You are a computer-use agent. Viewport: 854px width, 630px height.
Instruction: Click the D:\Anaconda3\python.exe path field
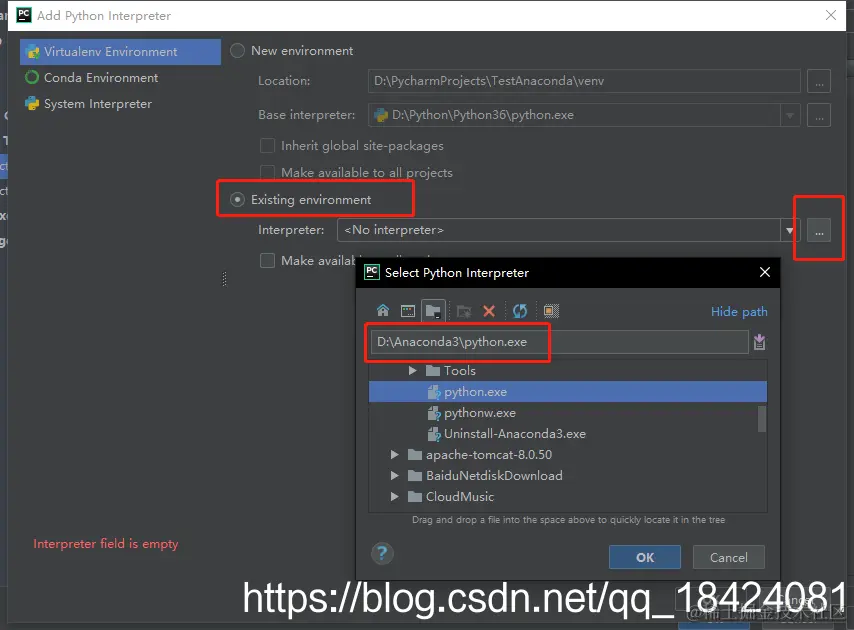click(x=559, y=342)
